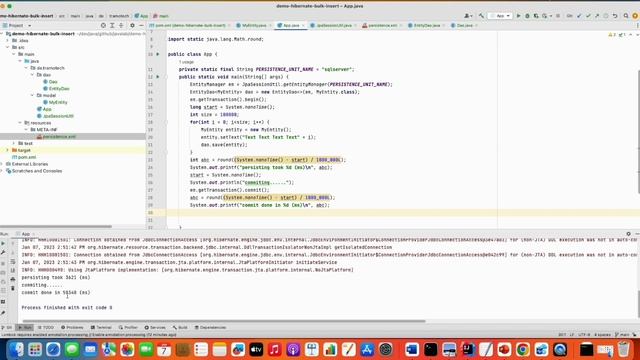Collapse the model package node
640x360 pixels.
point(33,95)
